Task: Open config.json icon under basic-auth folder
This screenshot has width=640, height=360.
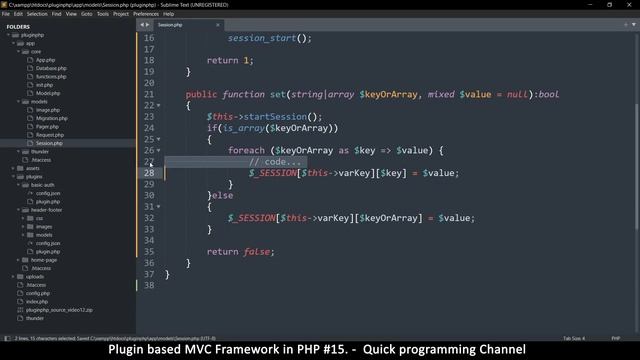Action: (x=30, y=193)
